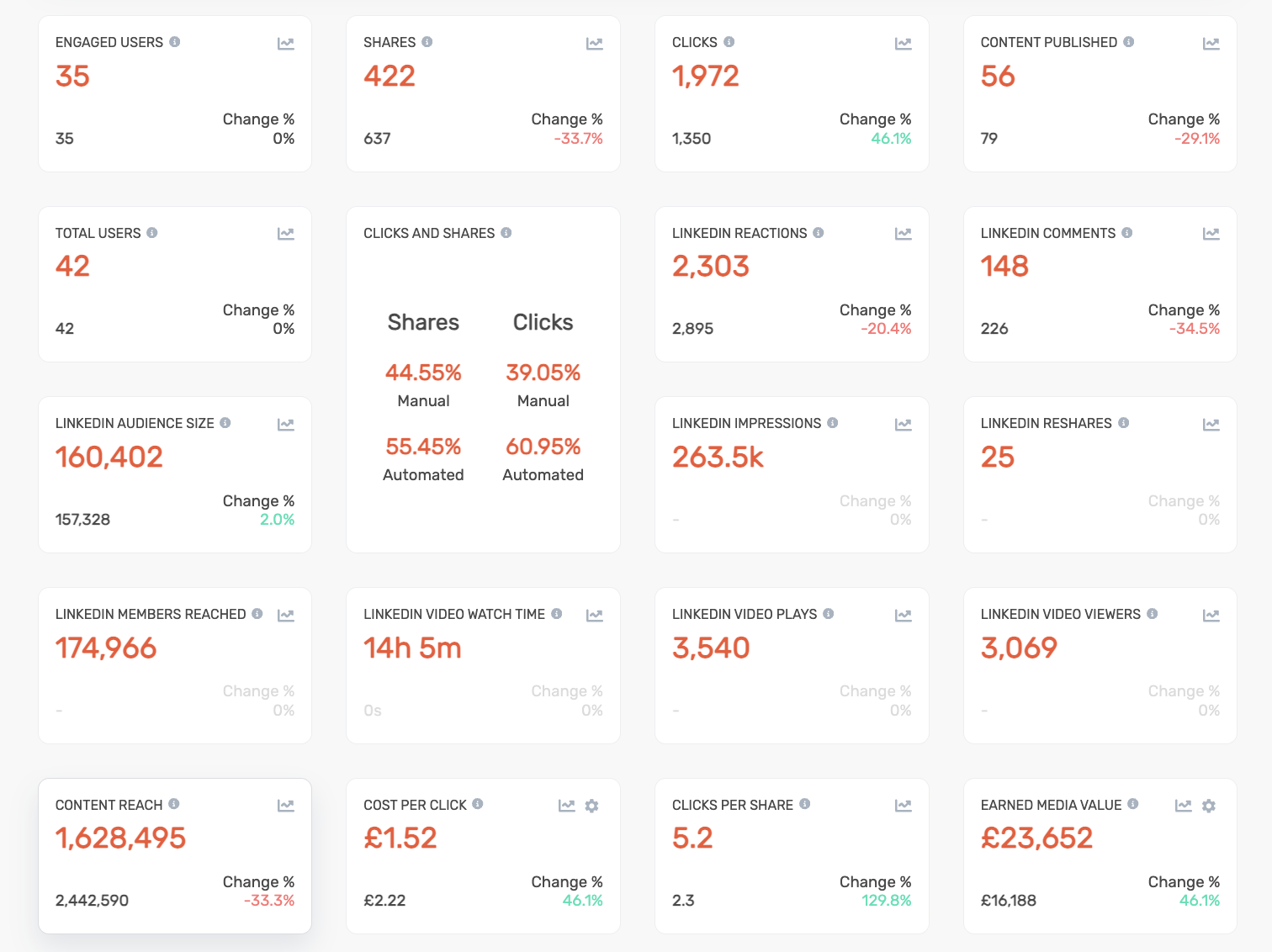This screenshot has width=1272, height=952.
Task: Open the chart icon on Engaged Users card
Action: coord(286,44)
